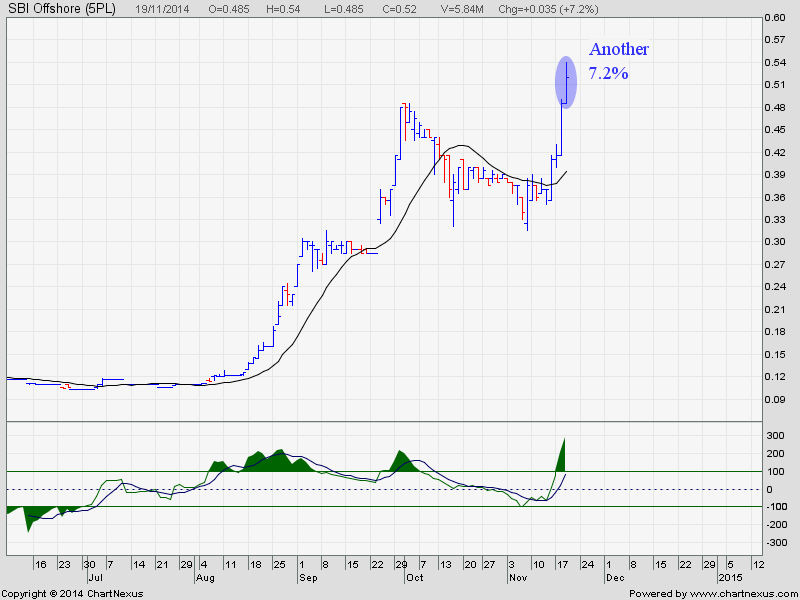
Task: Click the 300 indicator axis label
Action: (x=776, y=436)
